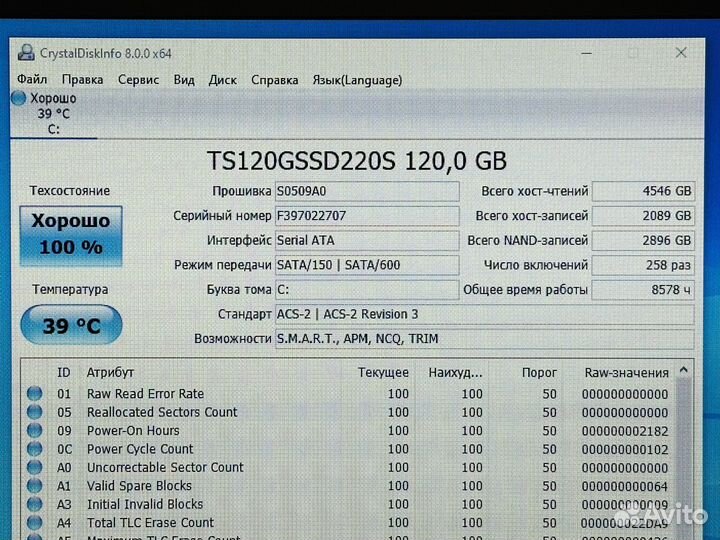The image size is (720, 540).
Task: Click status orb for Reallocated Sectors Count
Action: (x=34, y=412)
